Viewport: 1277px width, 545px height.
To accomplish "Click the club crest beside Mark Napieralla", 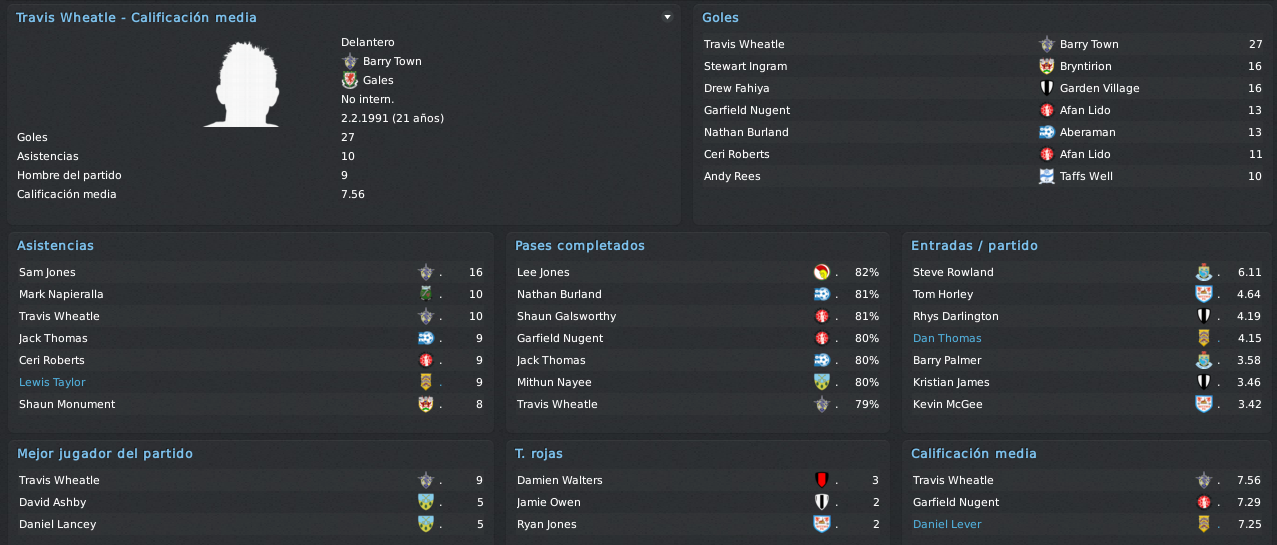I will coord(426,294).
